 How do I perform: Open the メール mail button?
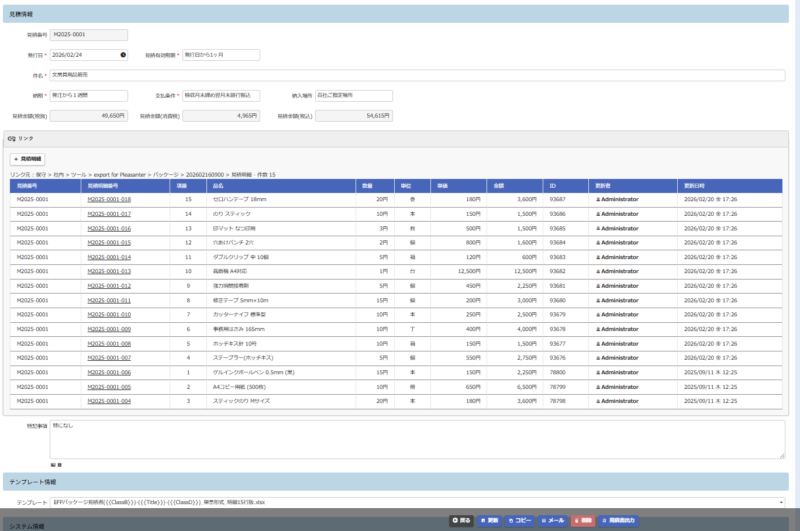point(553,521)
